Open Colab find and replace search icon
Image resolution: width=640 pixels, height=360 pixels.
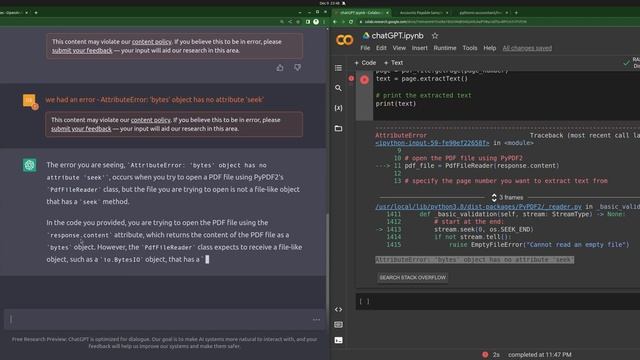[x=338, y=88]
